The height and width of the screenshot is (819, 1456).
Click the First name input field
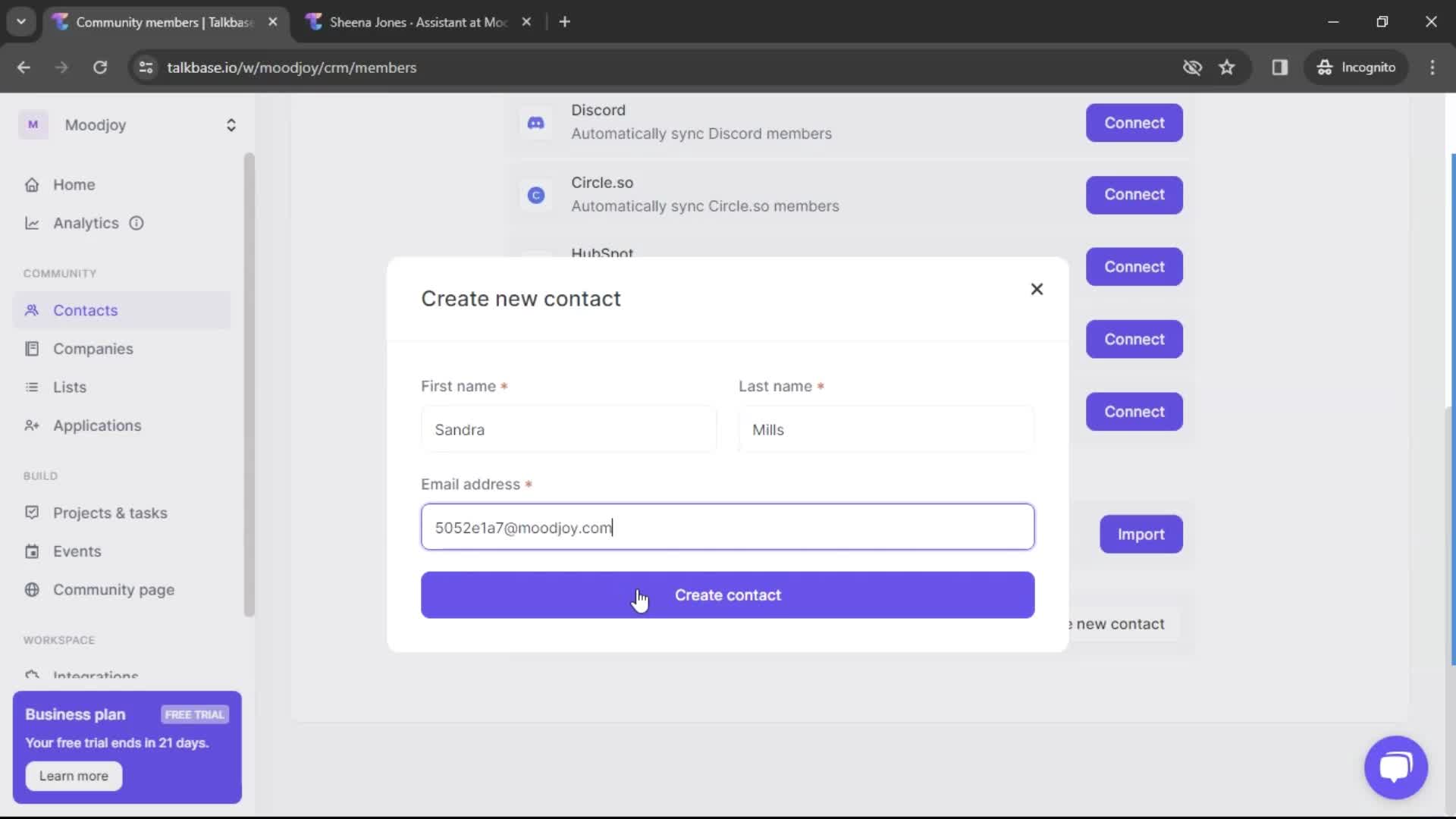coord(569,429)
